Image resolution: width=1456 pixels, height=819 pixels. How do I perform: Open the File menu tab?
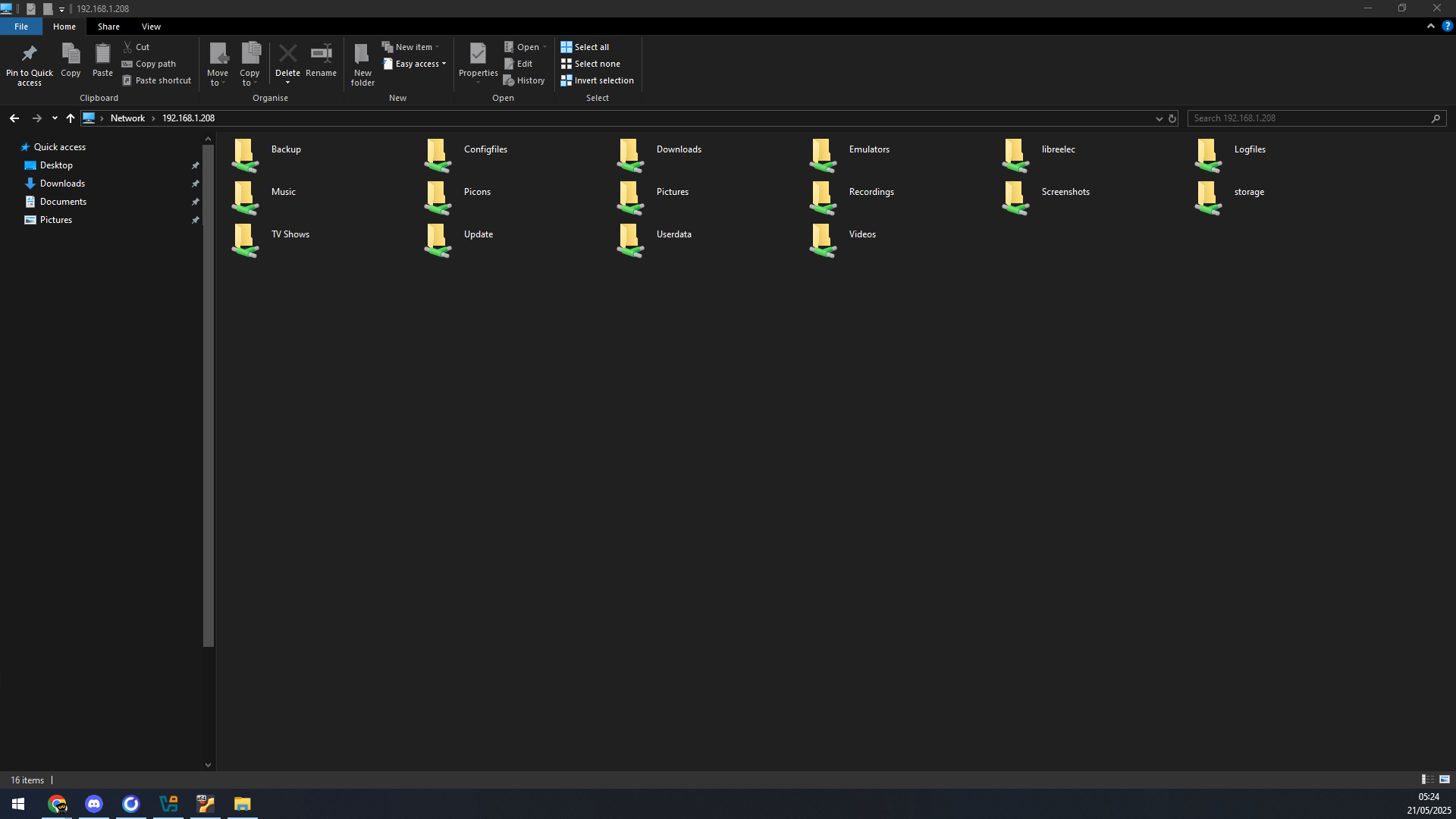21,27
